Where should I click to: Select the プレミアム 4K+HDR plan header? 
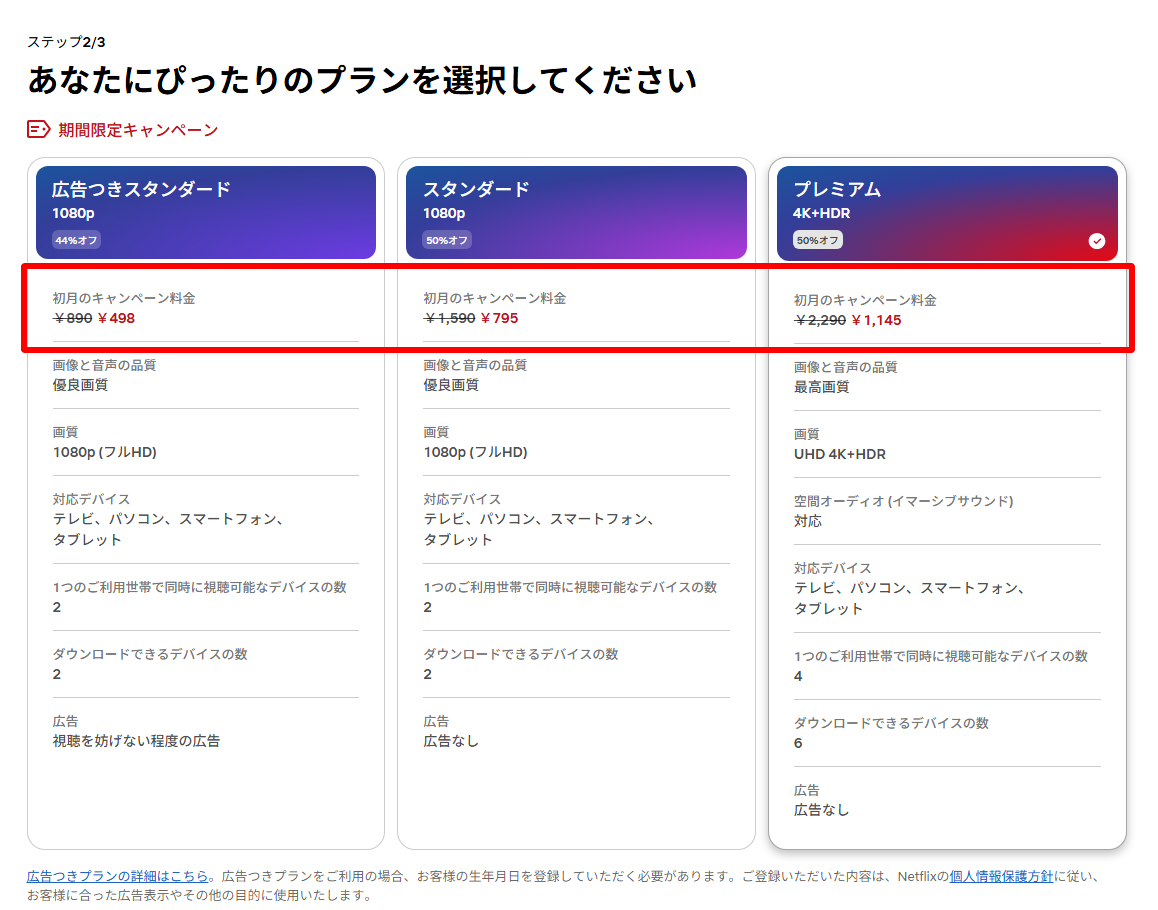point(946,212)
